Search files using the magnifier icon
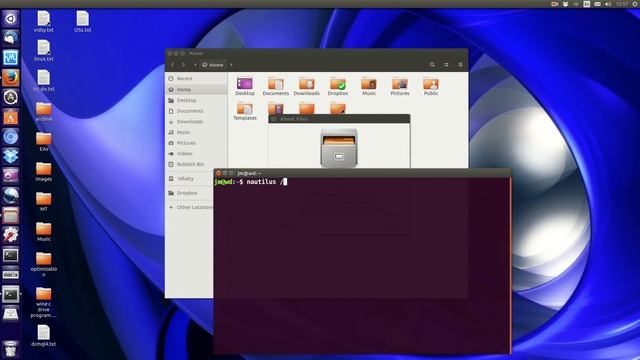This screenshot has width=640, height=360. tap(432, 65)
